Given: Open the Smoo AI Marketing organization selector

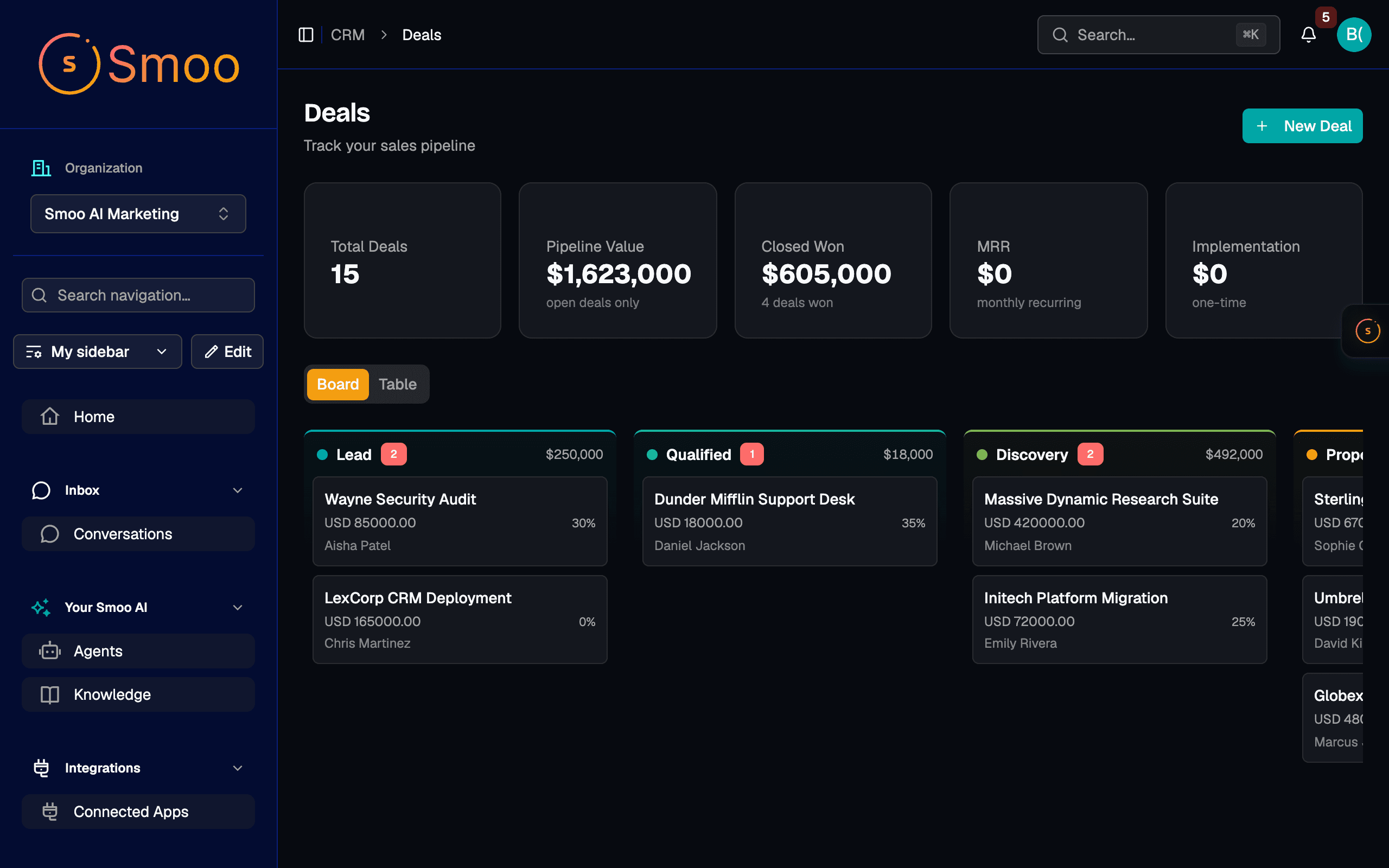Looking at the screenshot, I should point(138,214).
